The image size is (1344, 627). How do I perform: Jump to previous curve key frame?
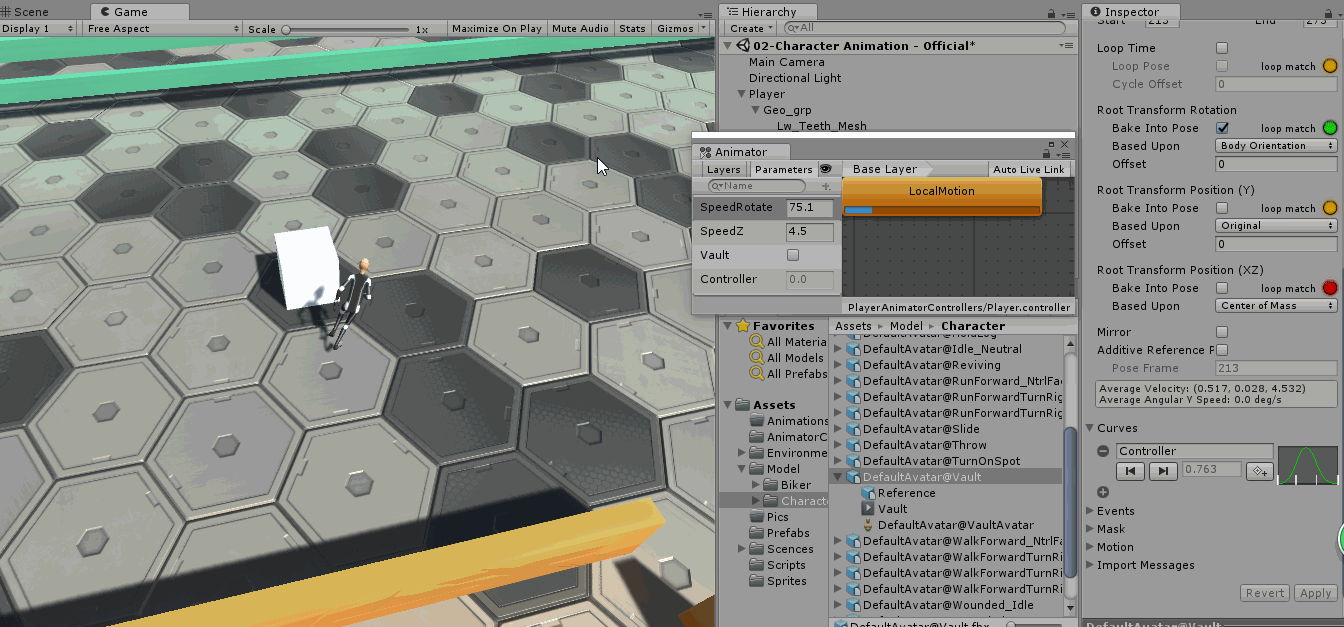point(1130,470)
